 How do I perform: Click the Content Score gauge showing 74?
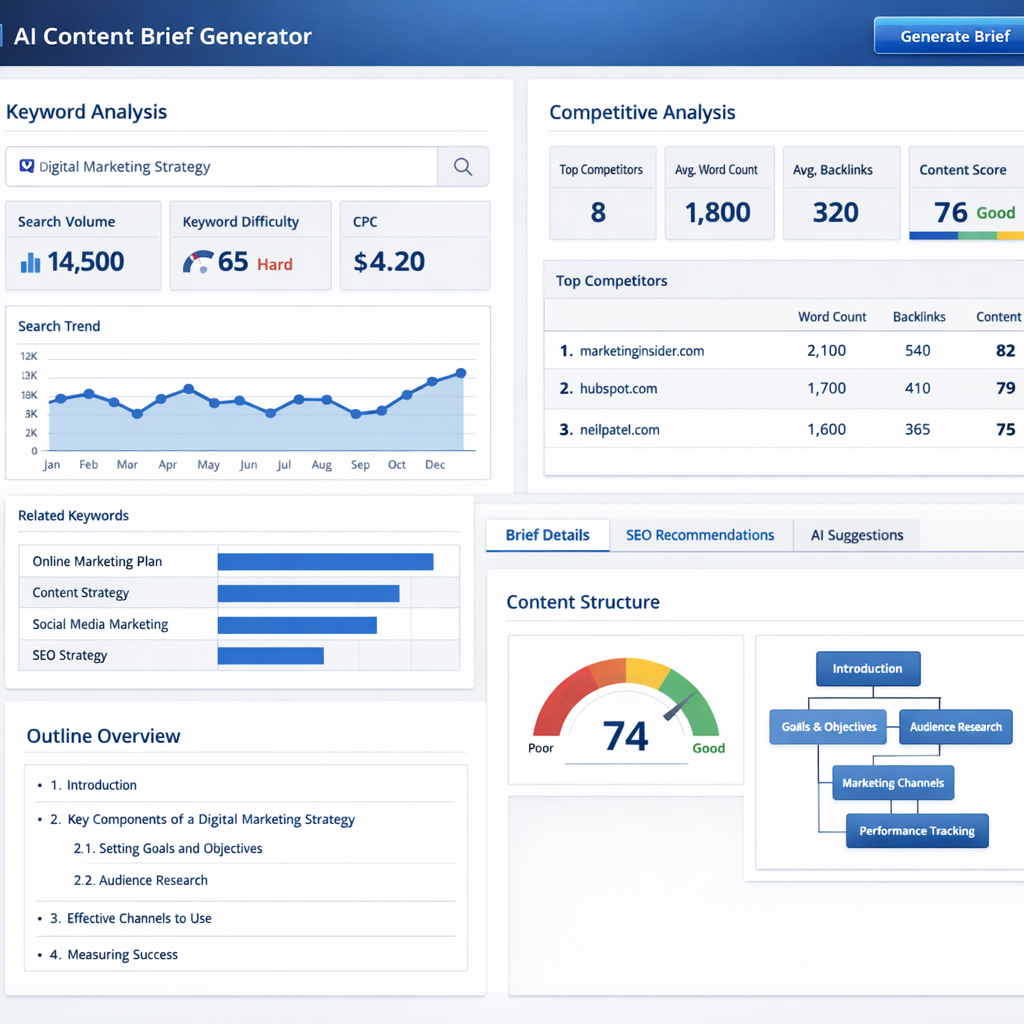[x=626, y=710]
